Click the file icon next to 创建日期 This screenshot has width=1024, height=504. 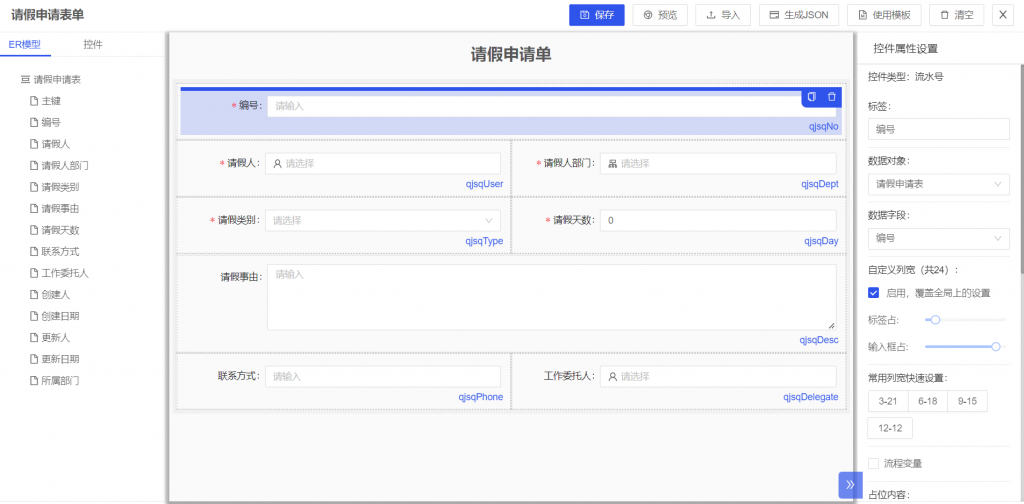pyautogui.click(x=34, y=316)
